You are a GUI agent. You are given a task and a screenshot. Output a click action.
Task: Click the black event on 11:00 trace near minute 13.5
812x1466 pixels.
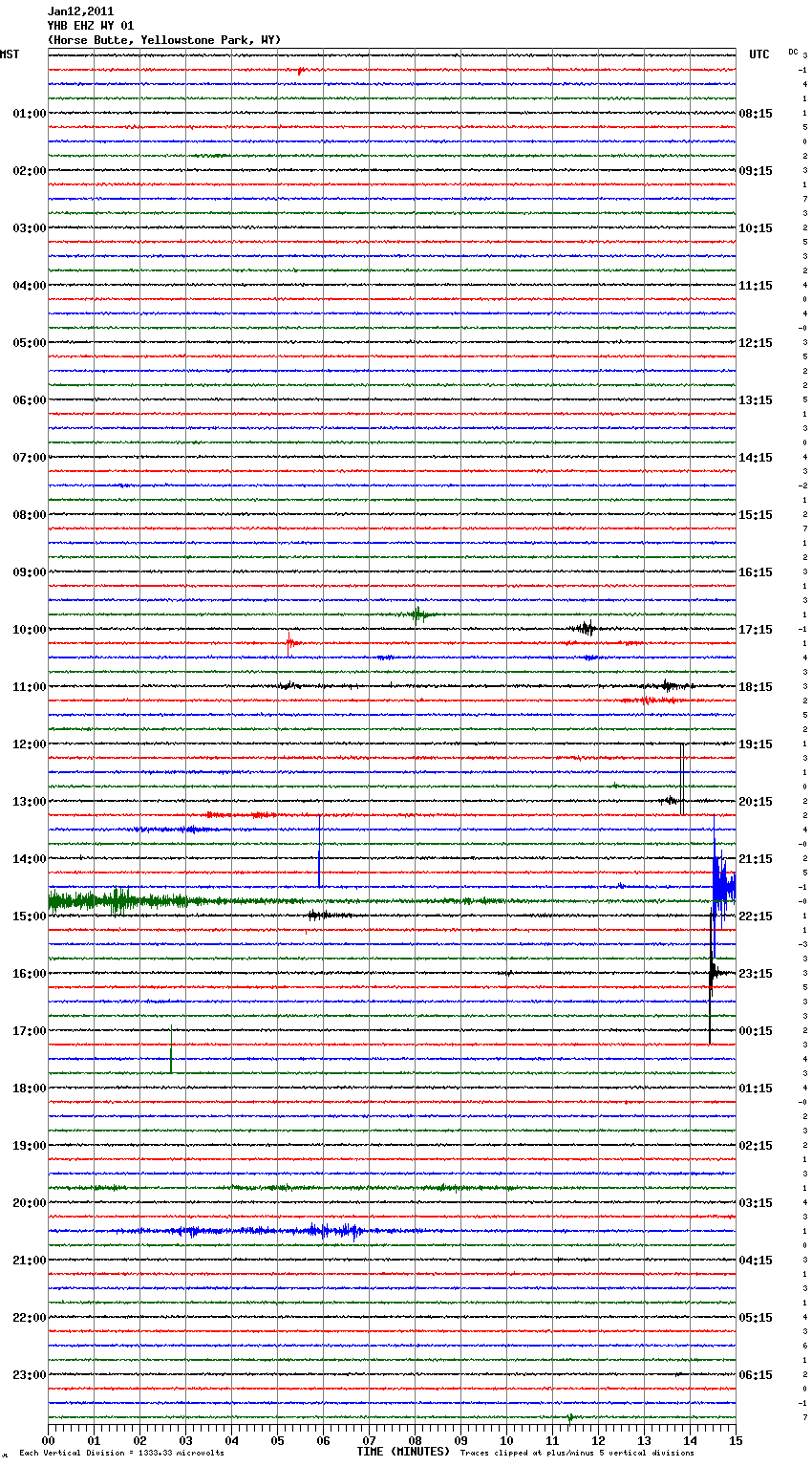coord(669,685)
